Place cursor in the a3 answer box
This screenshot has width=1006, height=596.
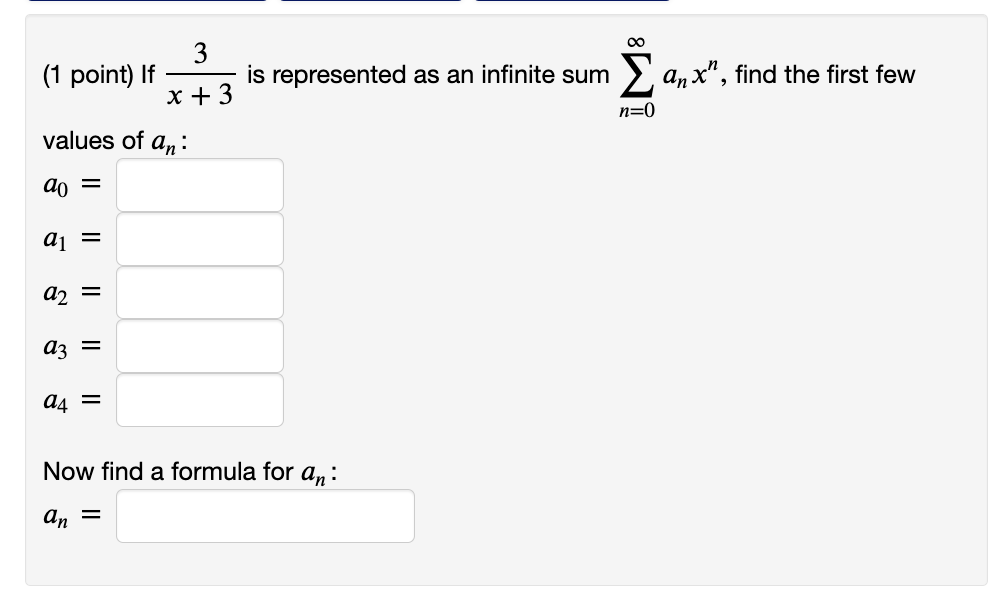coord(199,346)
